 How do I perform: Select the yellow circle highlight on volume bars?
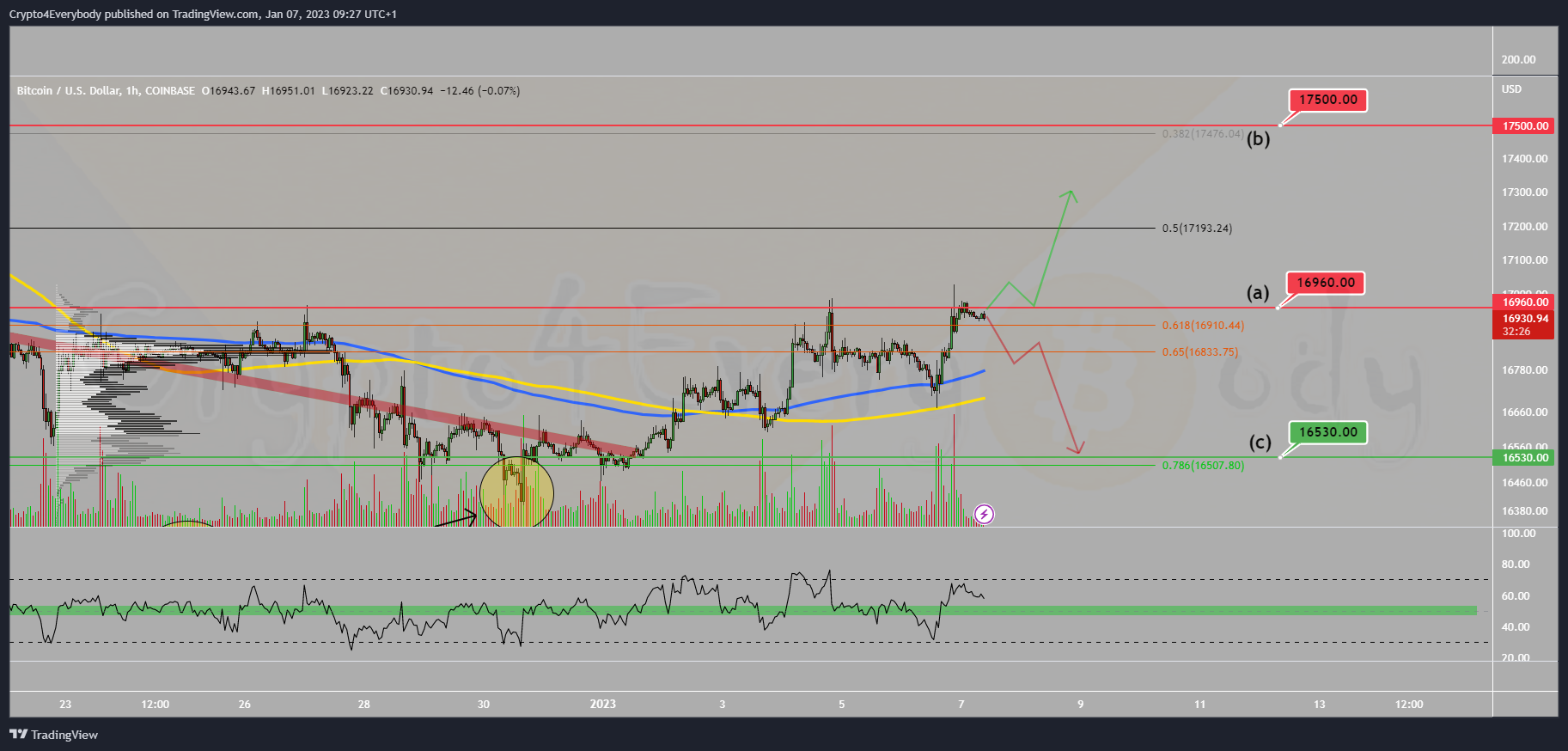tap(516, 492)
